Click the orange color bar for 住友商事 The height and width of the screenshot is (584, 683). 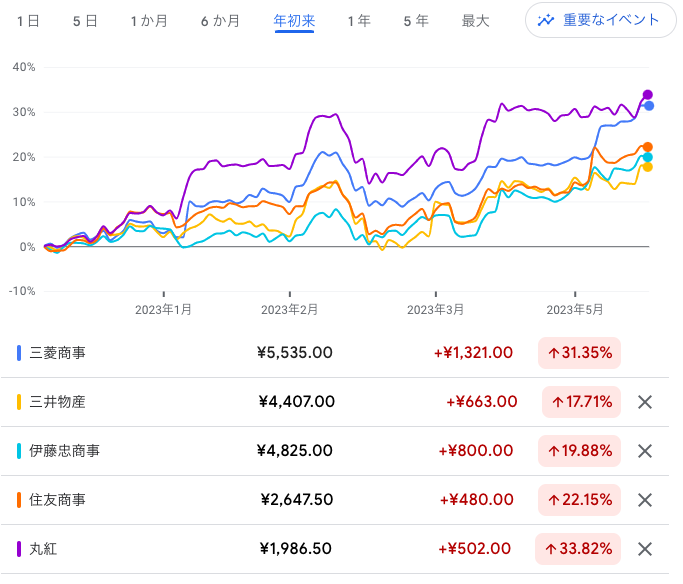[x=19, y=500]
